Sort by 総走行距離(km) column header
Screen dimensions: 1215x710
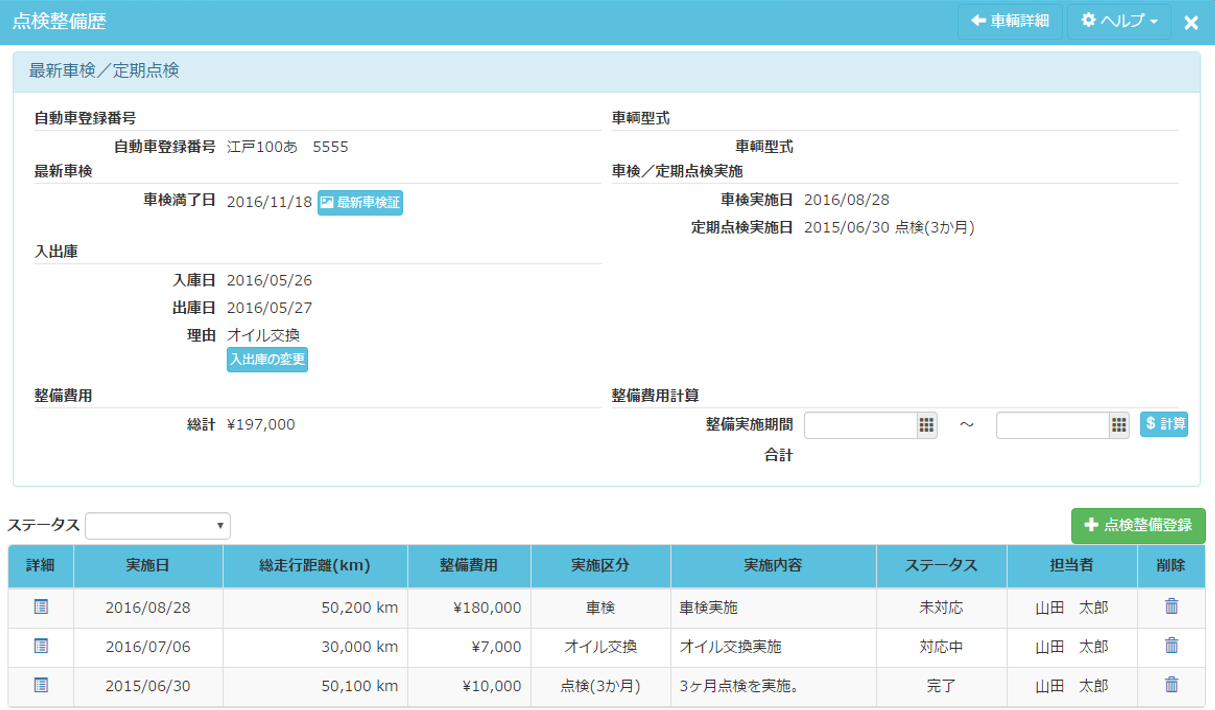tap(315, 566)
